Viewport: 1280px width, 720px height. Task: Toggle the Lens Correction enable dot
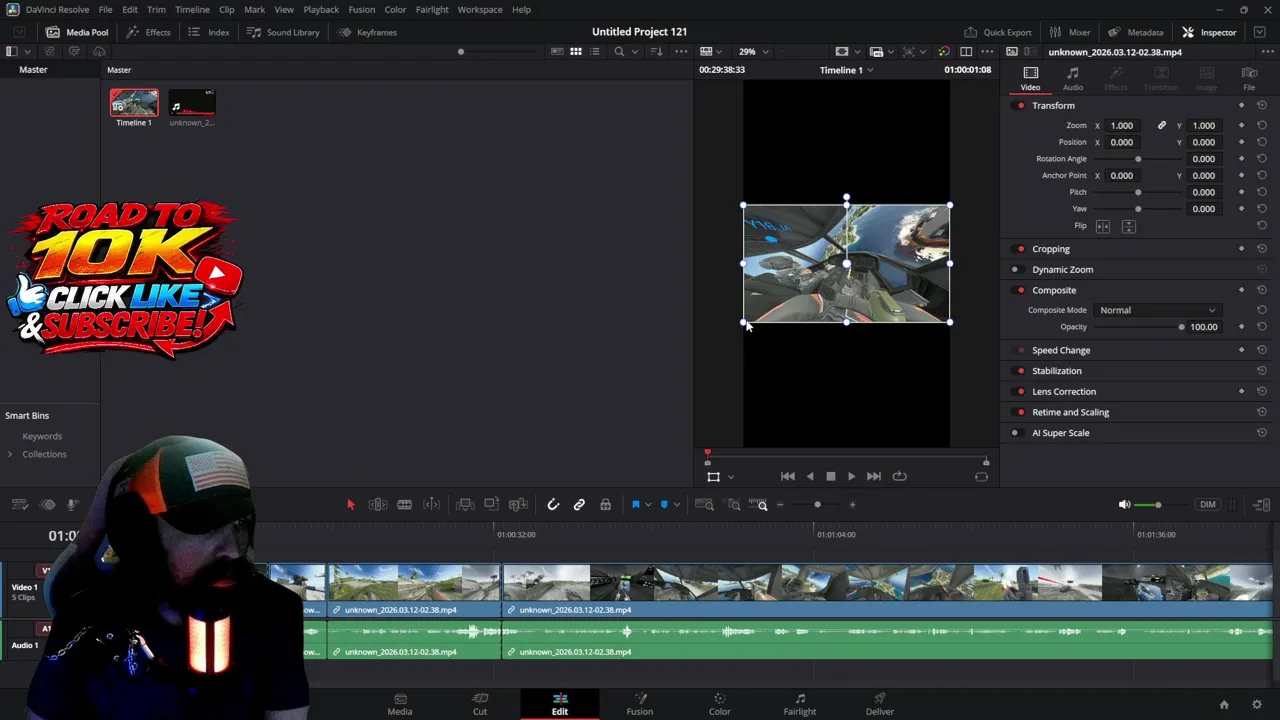1020,392
